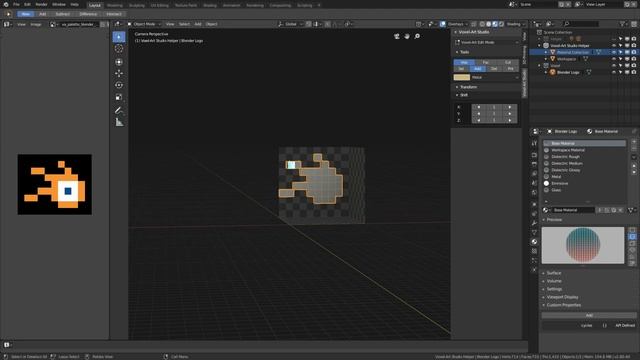Click the Blender logo pixel image thumbnail
Viewport: 640px width, 360px height.
point(55,184)
